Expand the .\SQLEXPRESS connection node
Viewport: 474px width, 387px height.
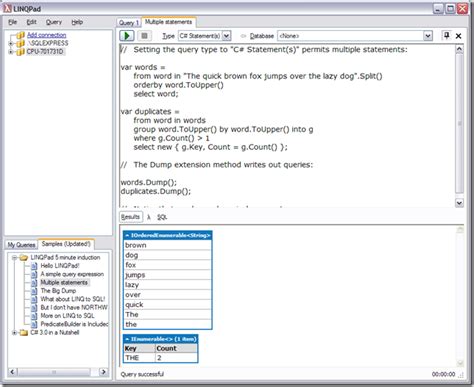coord(11,44)
